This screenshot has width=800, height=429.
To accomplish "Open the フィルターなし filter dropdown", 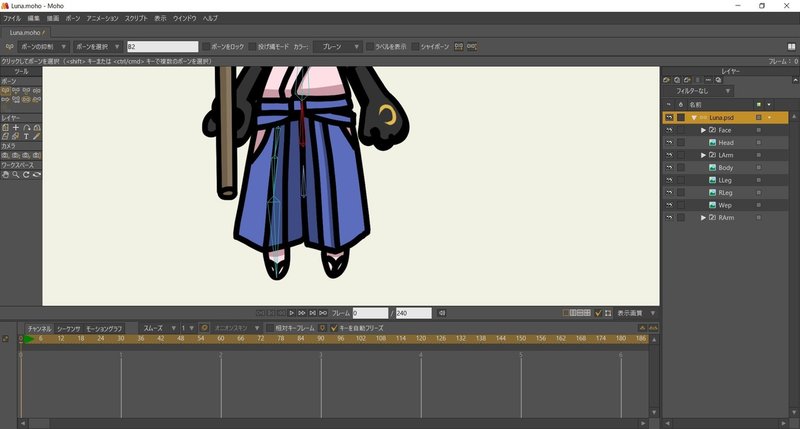I will coord(698,91).
